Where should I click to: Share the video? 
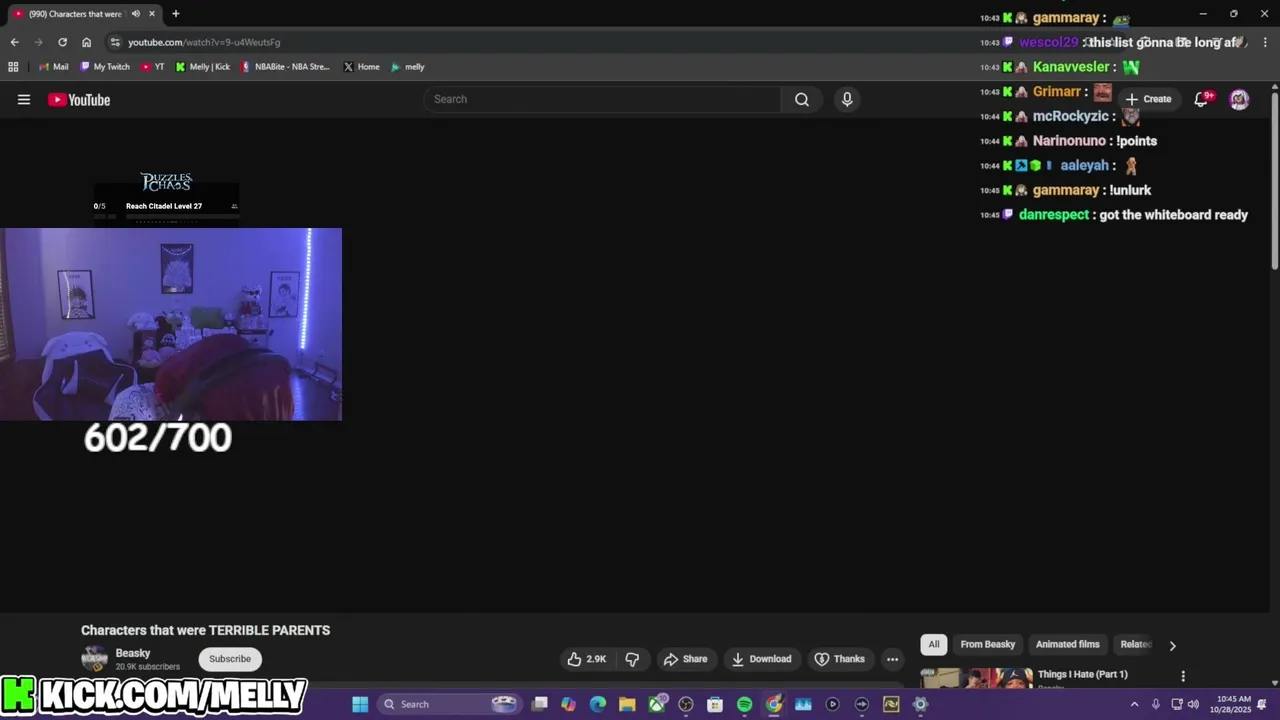pyautogui.click(x=685, y=659)
